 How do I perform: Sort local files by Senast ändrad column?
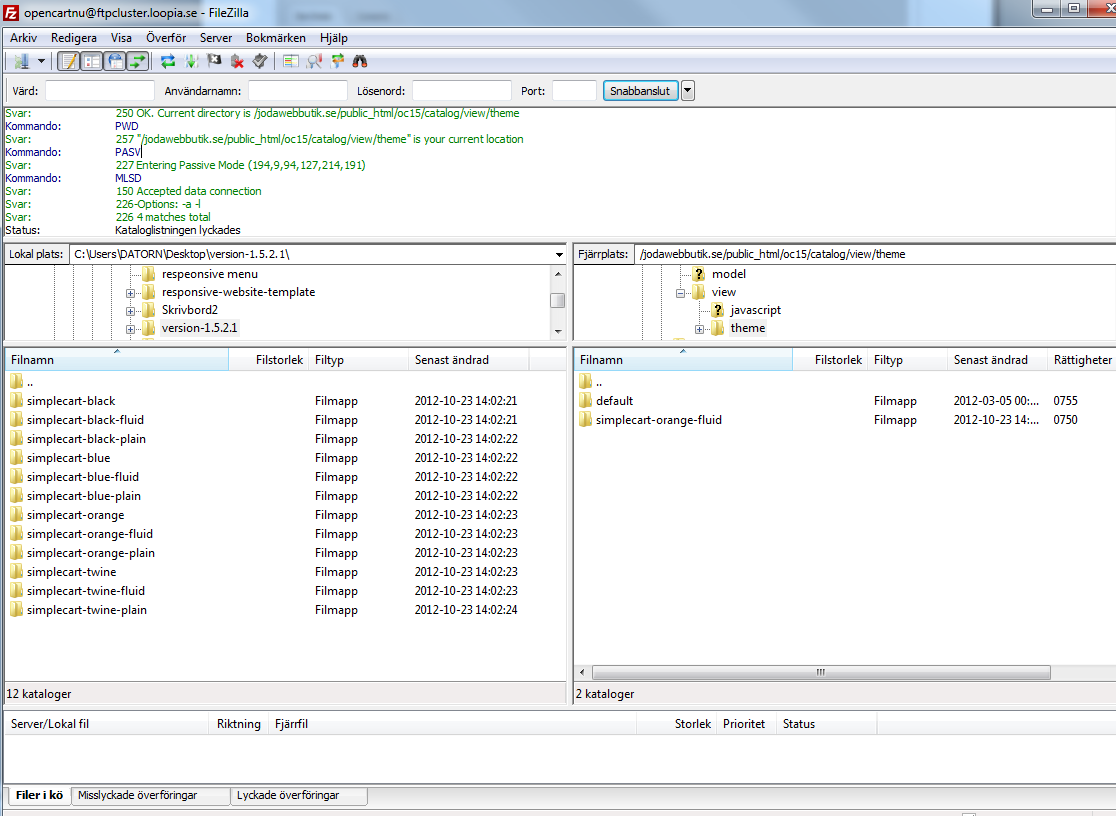click(468, 360)
